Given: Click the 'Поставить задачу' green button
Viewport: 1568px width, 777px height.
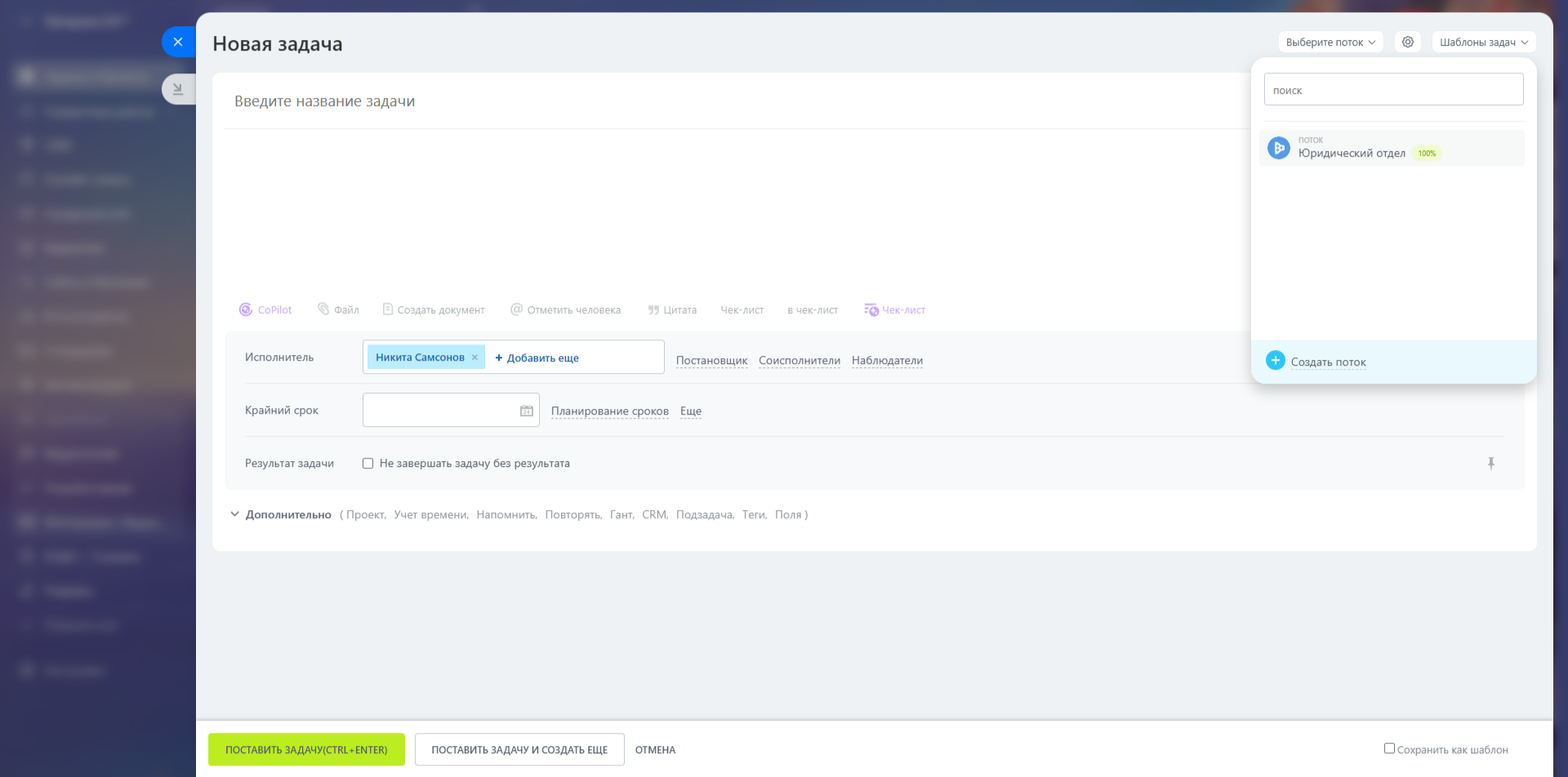Looking at the screenshot, I should click(306, 749).
